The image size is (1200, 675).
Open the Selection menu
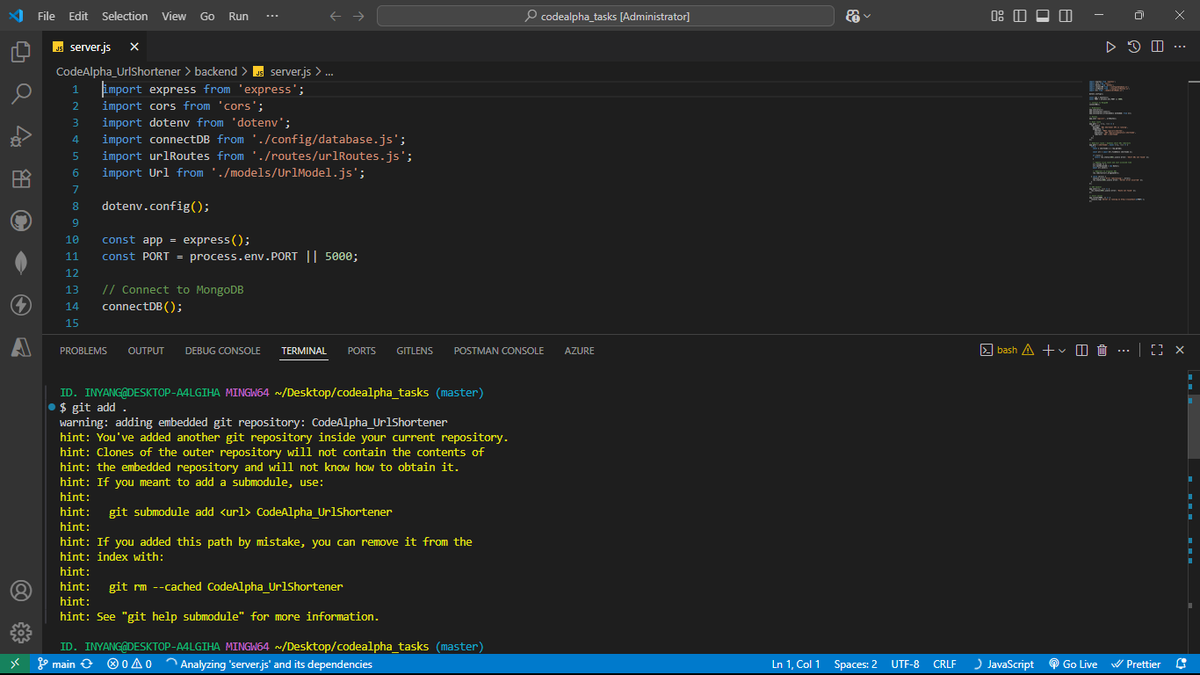coord(125,16)
